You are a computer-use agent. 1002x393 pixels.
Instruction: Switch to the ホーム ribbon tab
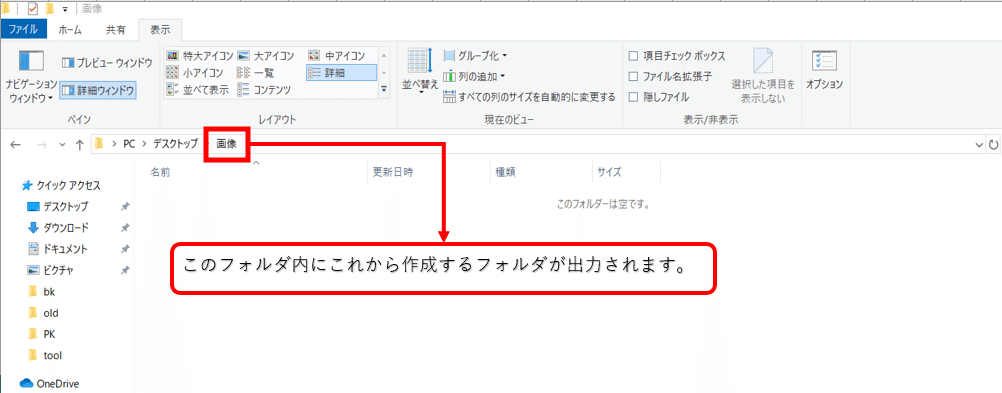click(69, 29)
